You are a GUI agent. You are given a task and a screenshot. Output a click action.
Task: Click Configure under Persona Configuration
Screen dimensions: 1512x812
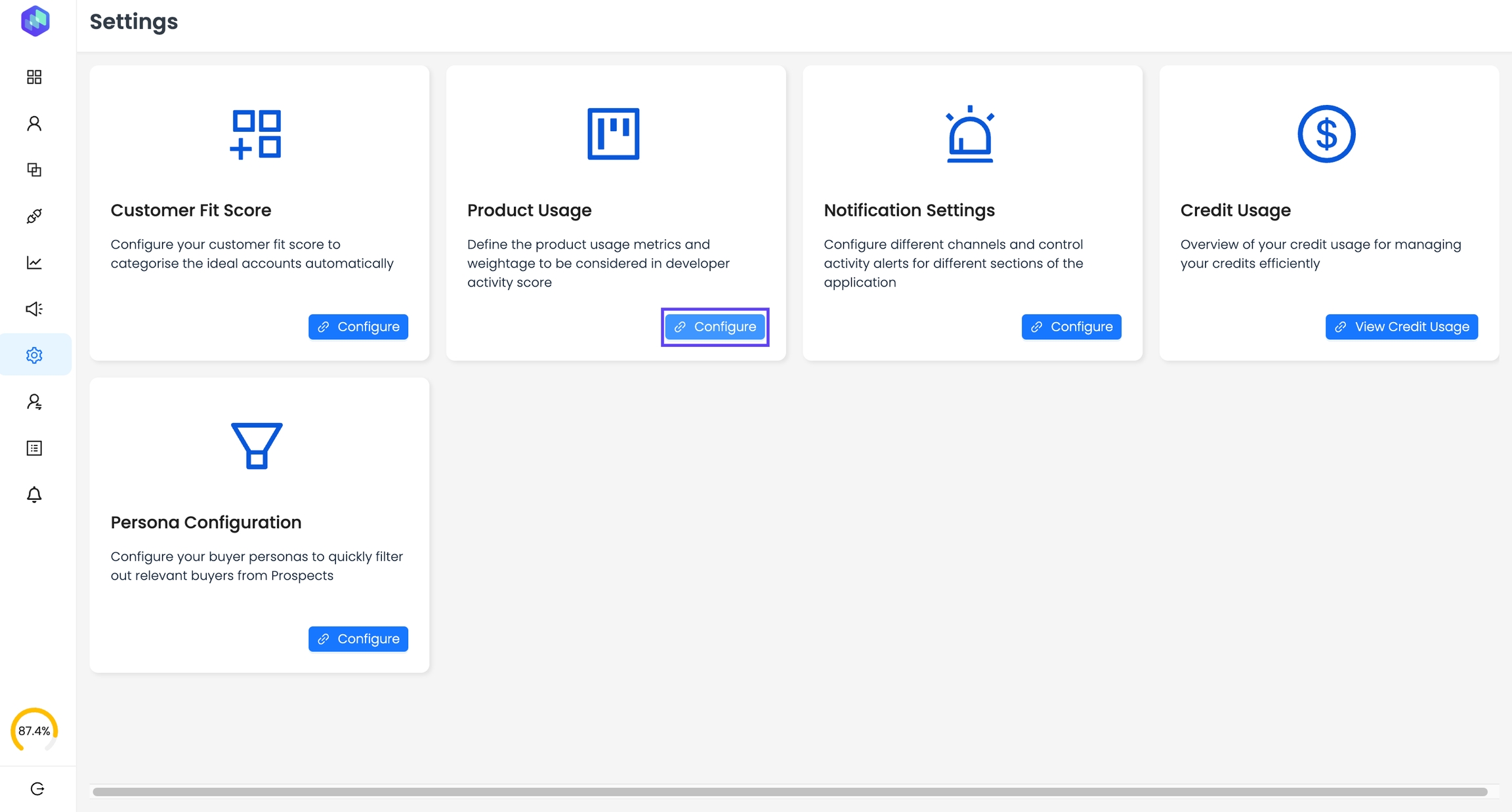[x=358, y=639]
